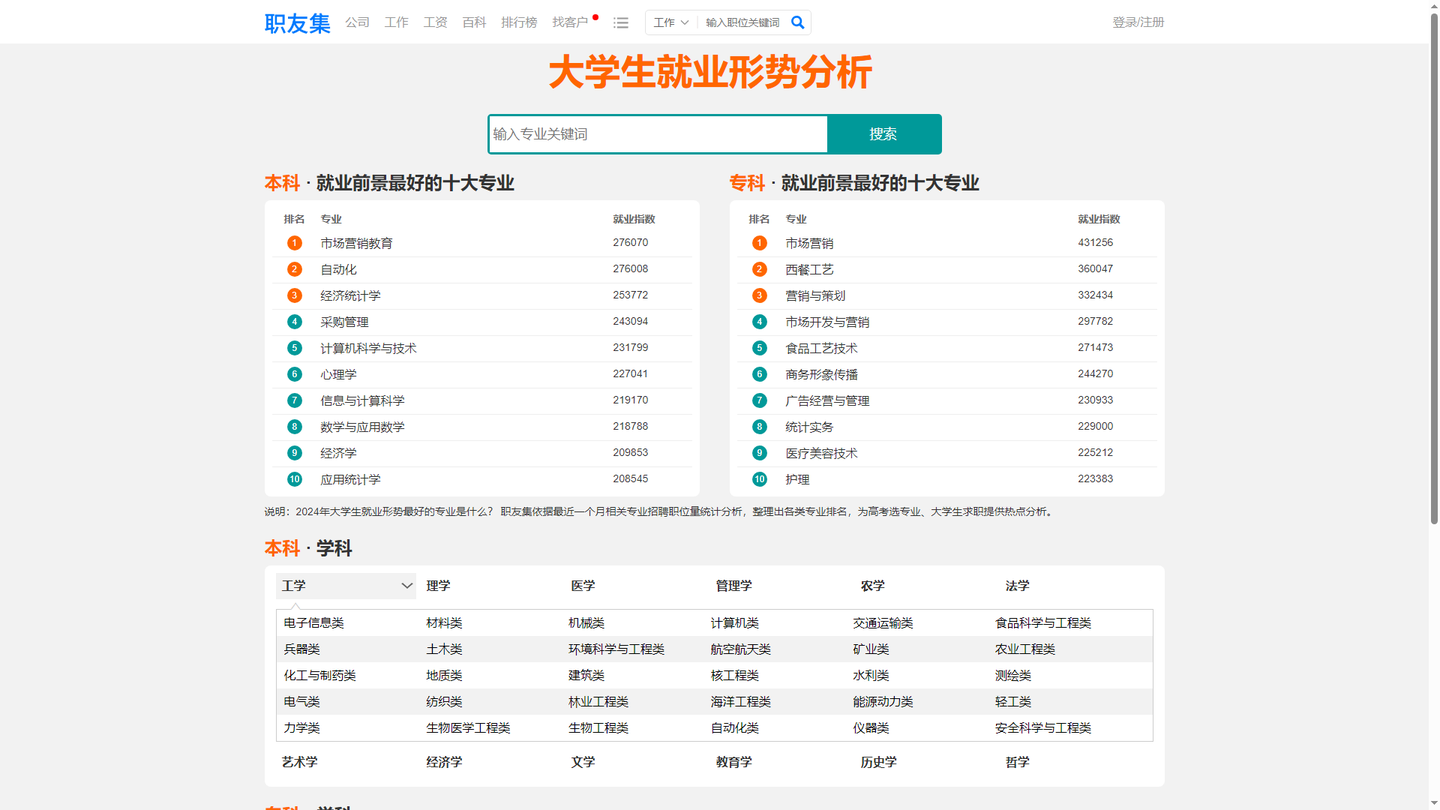Open 市场营销教育 major link

point(357,243)
